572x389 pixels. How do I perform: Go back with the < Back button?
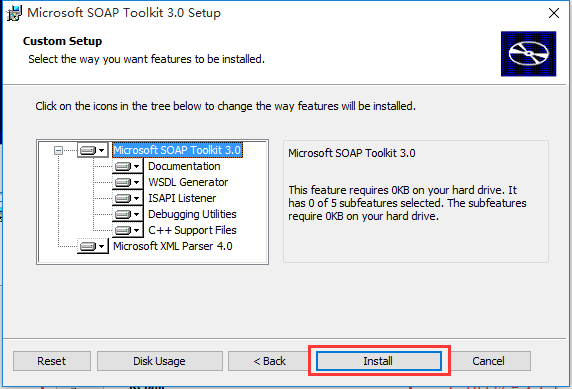click(x=270, y=361)
